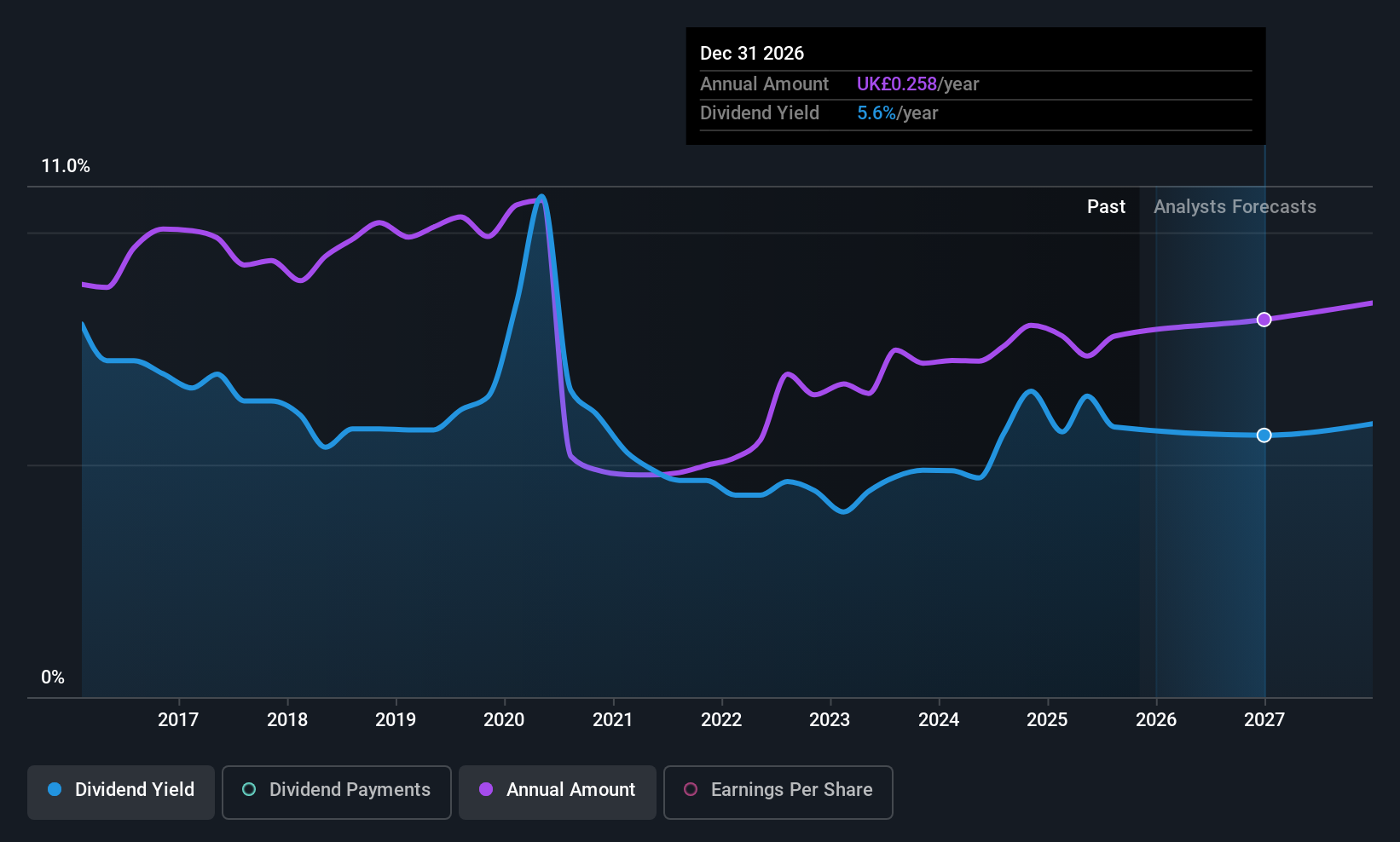Switch to the Past section of the chart
Image resolution: width=1400 pixels, height=842 pixels.
pyautogui.click(x=1106, y=206)
